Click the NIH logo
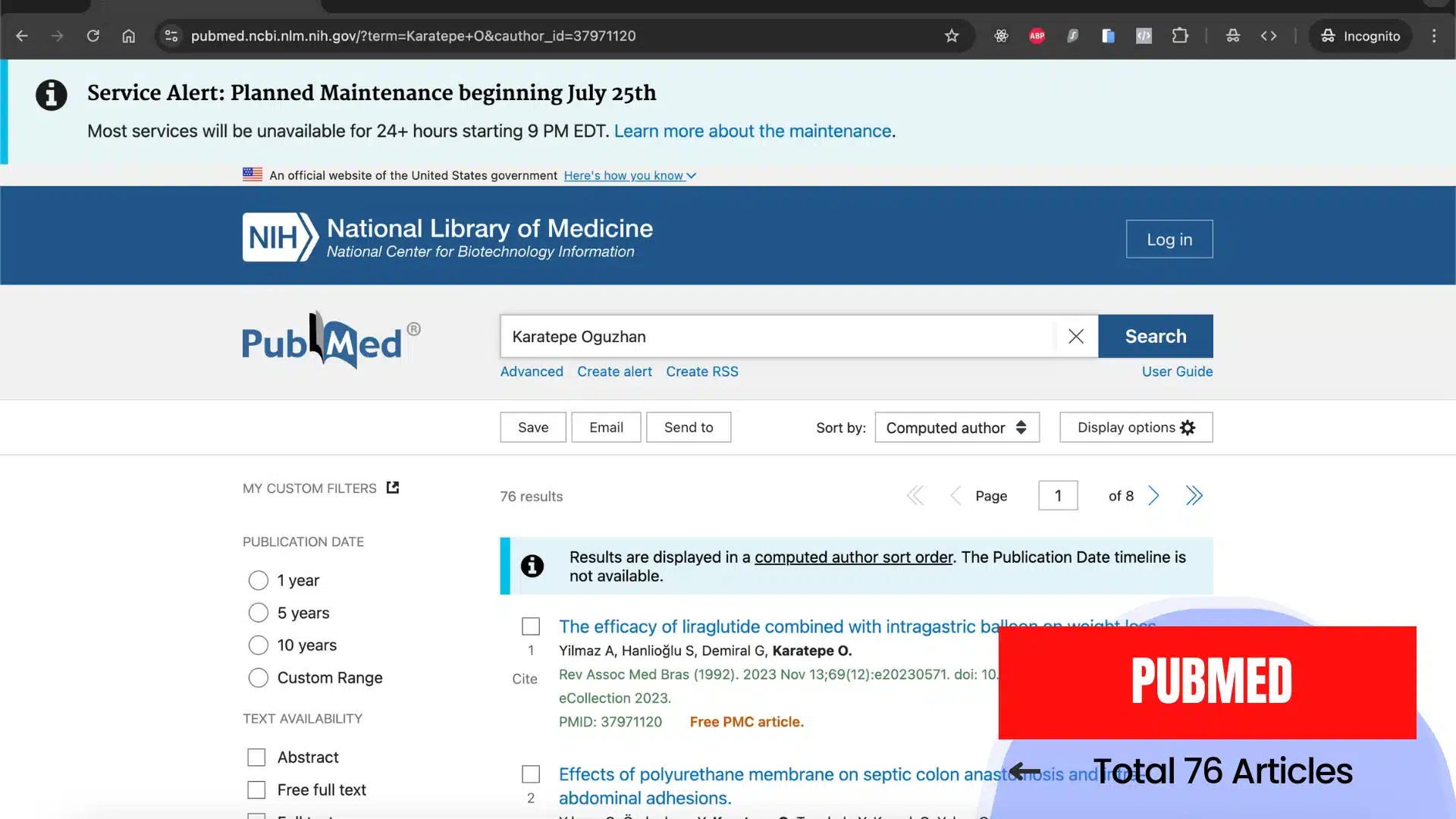 (x=280, y=237)
